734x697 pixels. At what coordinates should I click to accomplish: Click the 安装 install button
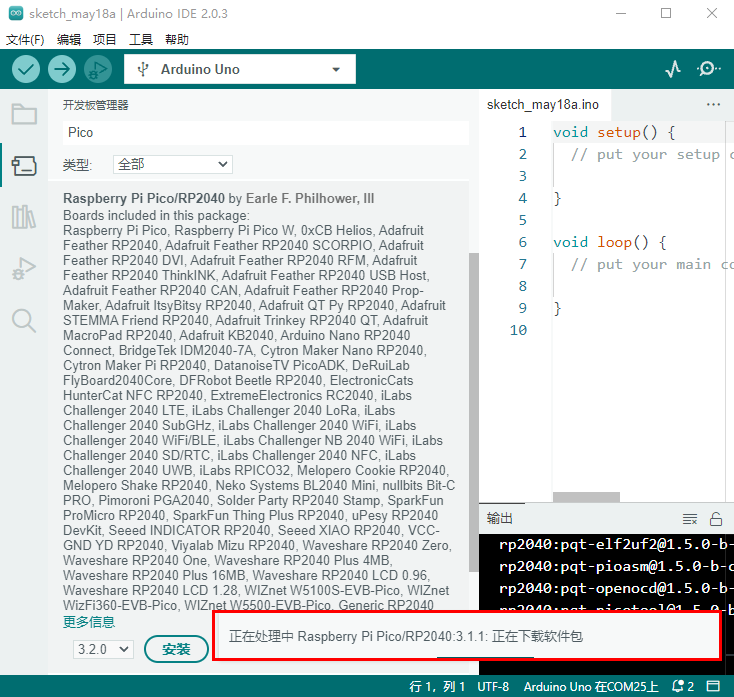click(x=176, y=649)
